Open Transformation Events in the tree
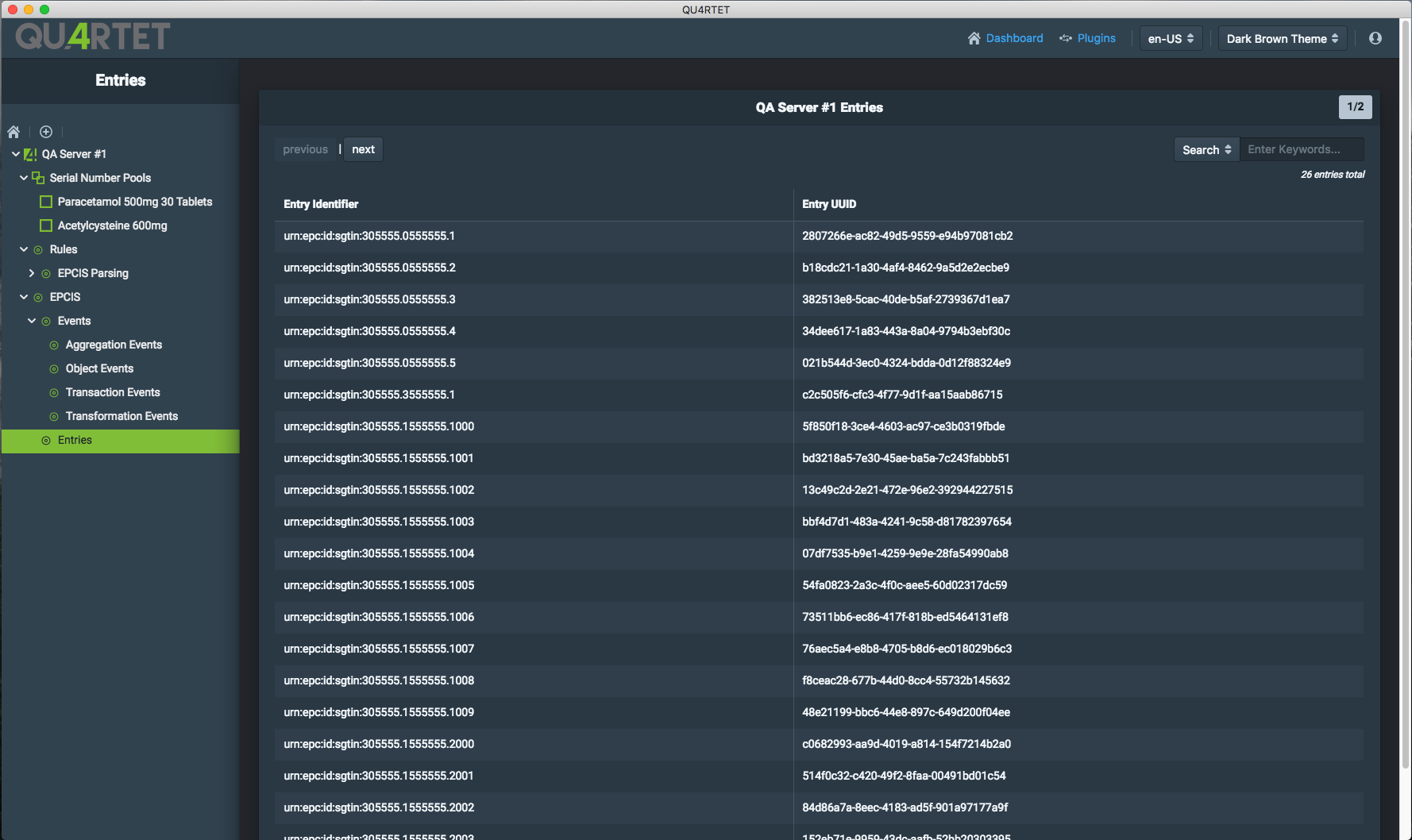Image resolution: width=1412 pixels, height=840 pixels. click(x=122, y=416)
